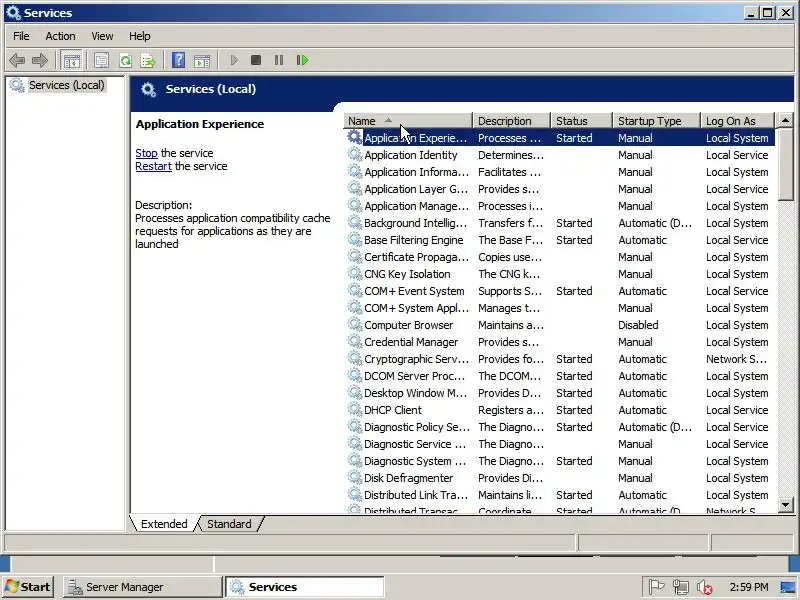Select Distributed Link Tracking row
Image resolution: width=800 pixels, height=600 pixels.
point(560,495)
